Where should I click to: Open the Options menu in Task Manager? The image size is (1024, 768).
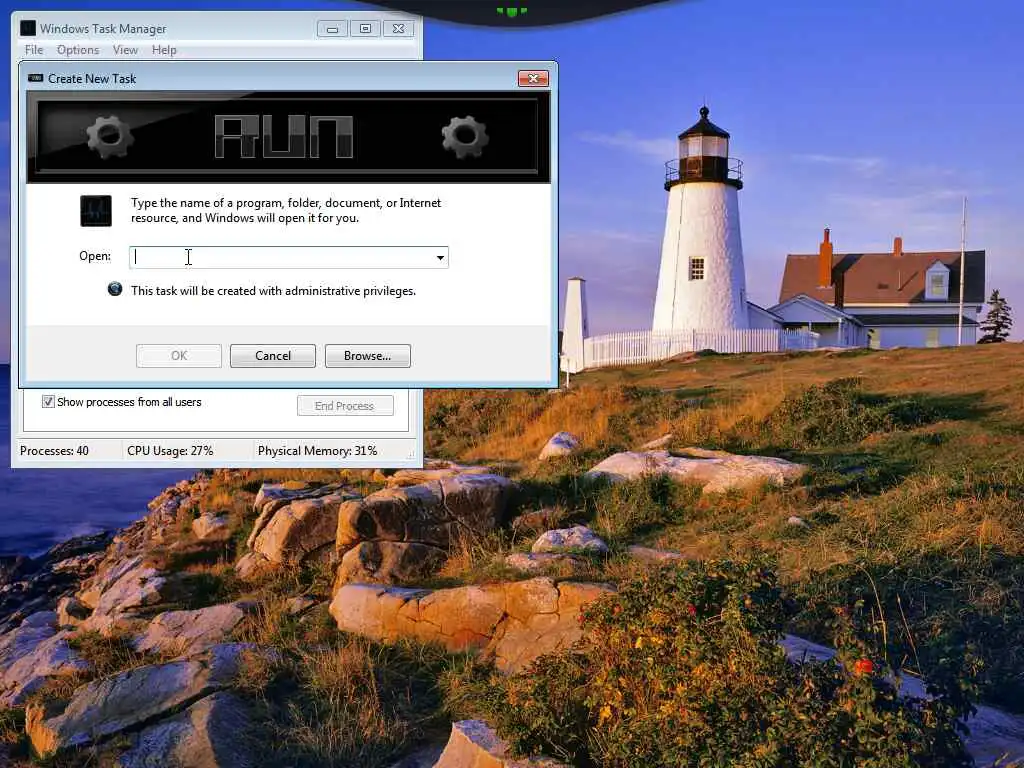[x=78, y=50]
